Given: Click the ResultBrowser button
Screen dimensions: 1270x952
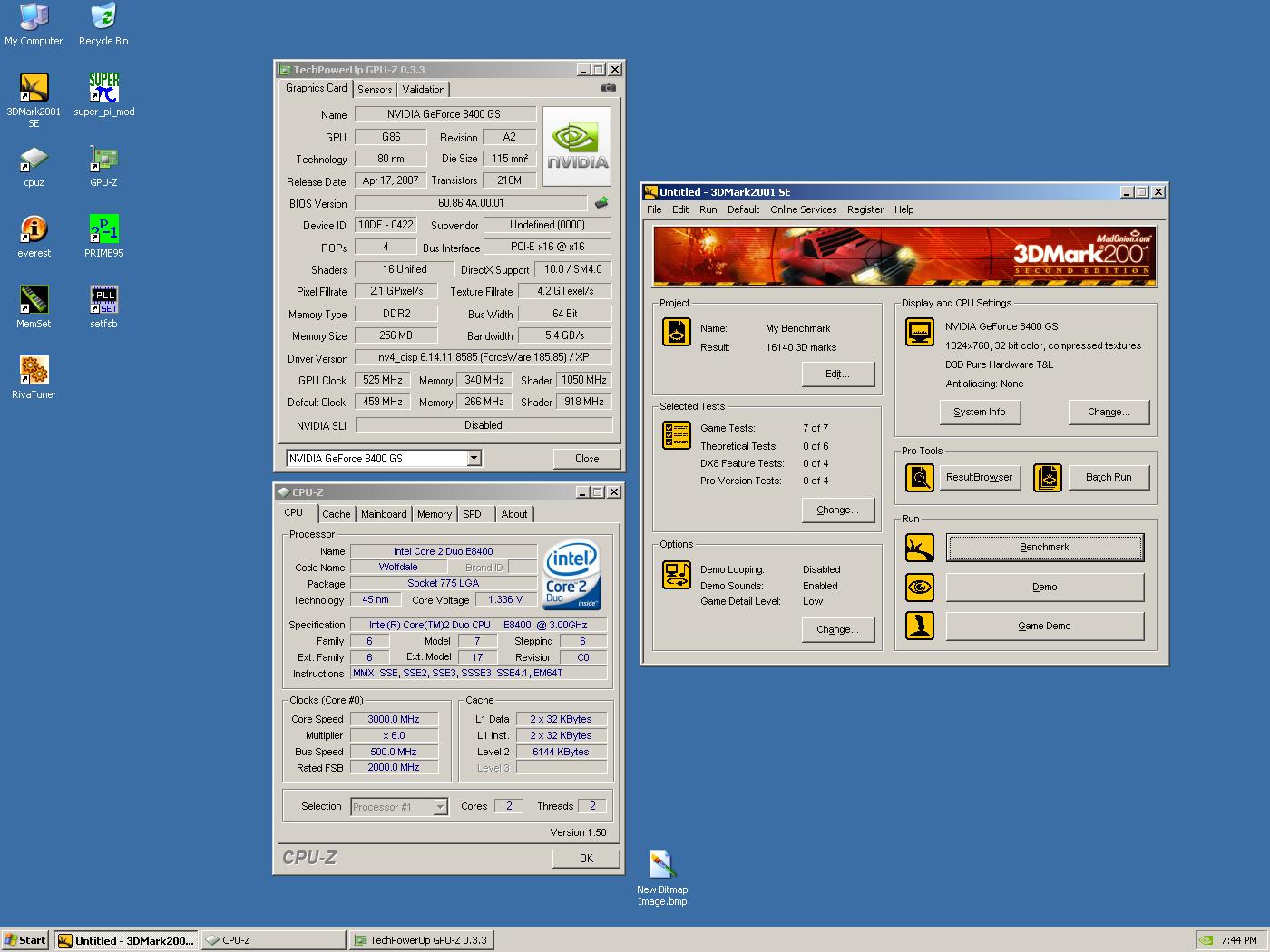Looking at the screenshot, I should (980, 477).
